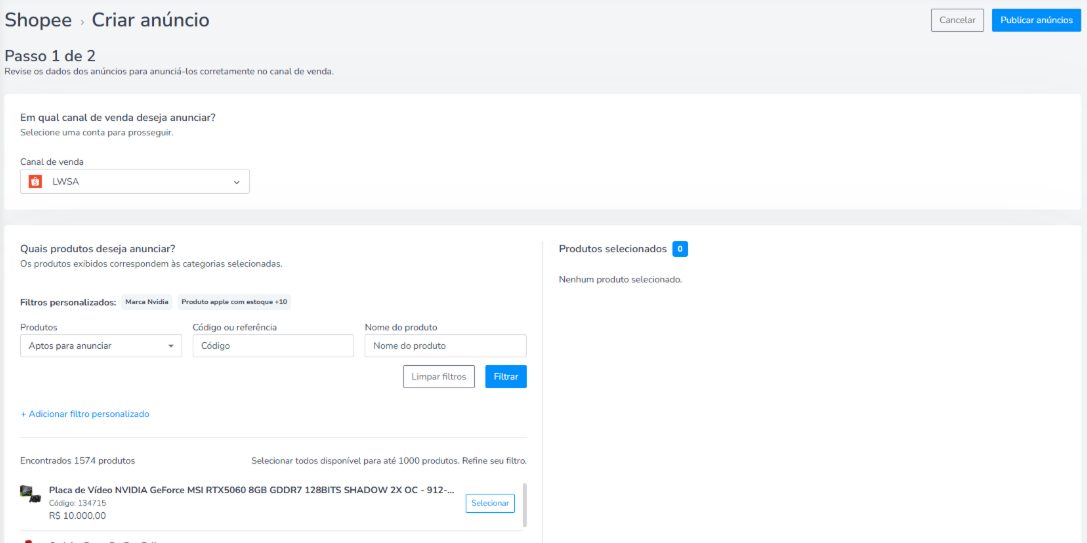Click the Shopee breadcrumb link

pyautogui.click(x=38, y=20)
